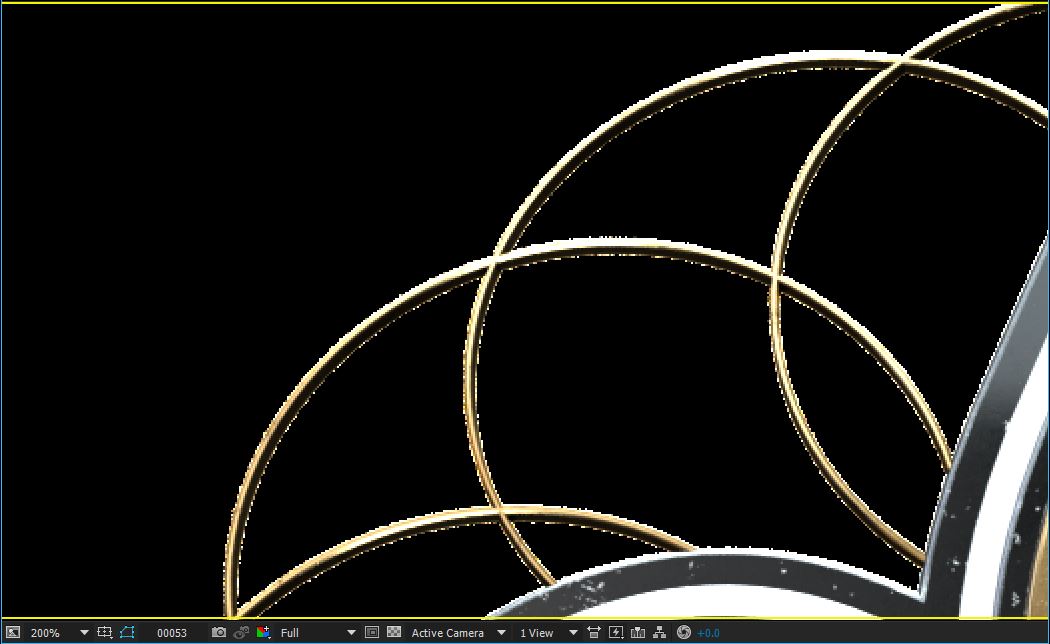Open grid and guide options icon
Image resolution: width=1050 pixels, height=644 pixels.
(104, 632)
